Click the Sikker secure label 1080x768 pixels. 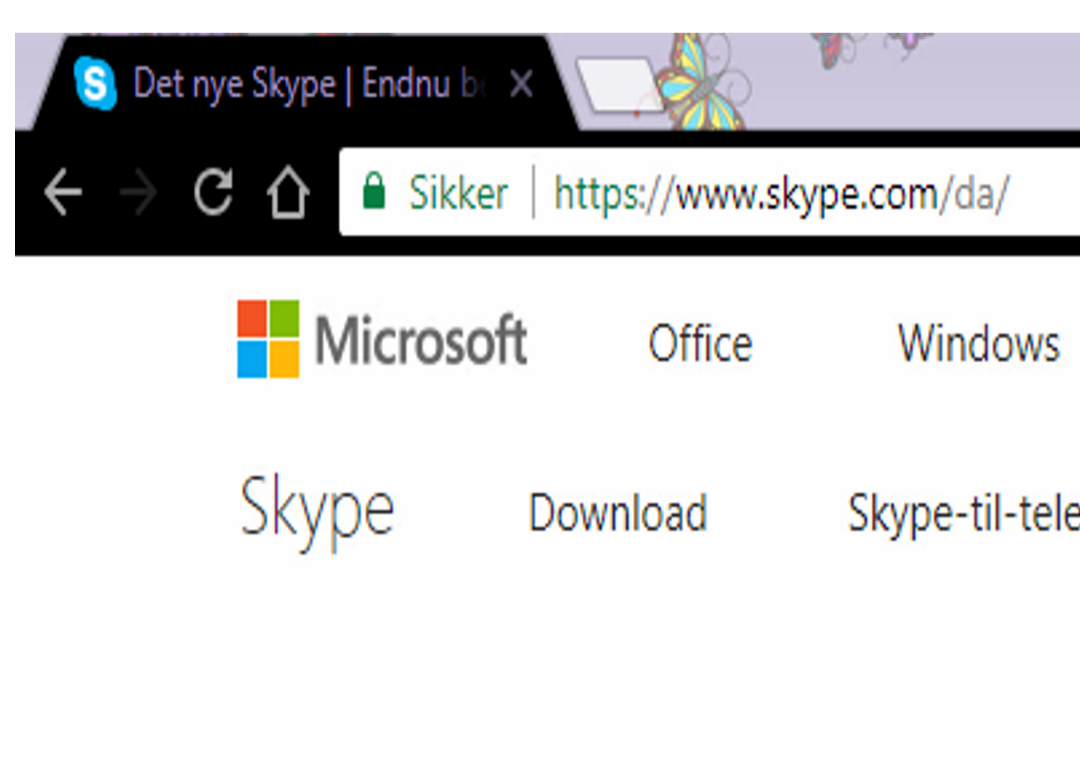click(458, 192)
